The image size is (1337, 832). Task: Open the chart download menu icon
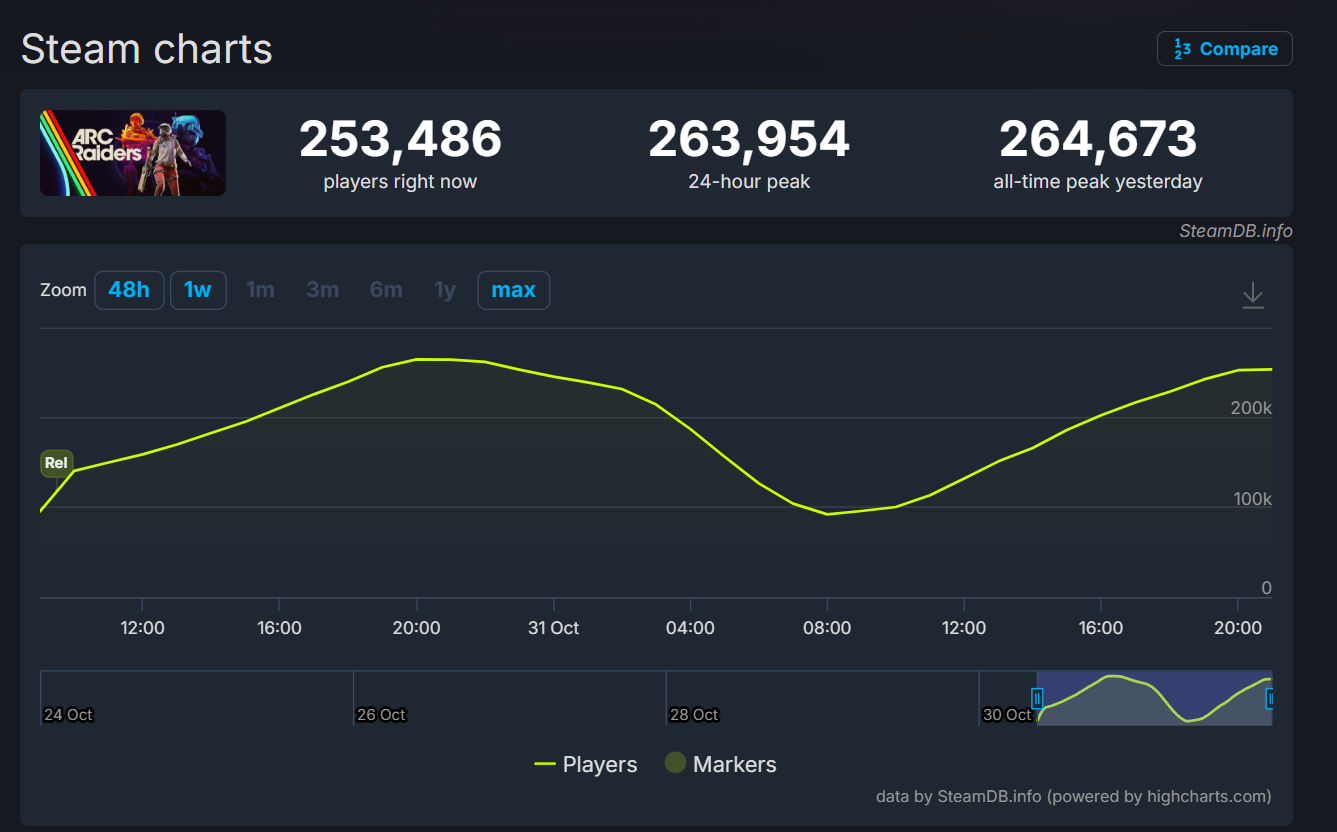point(1253,295)
